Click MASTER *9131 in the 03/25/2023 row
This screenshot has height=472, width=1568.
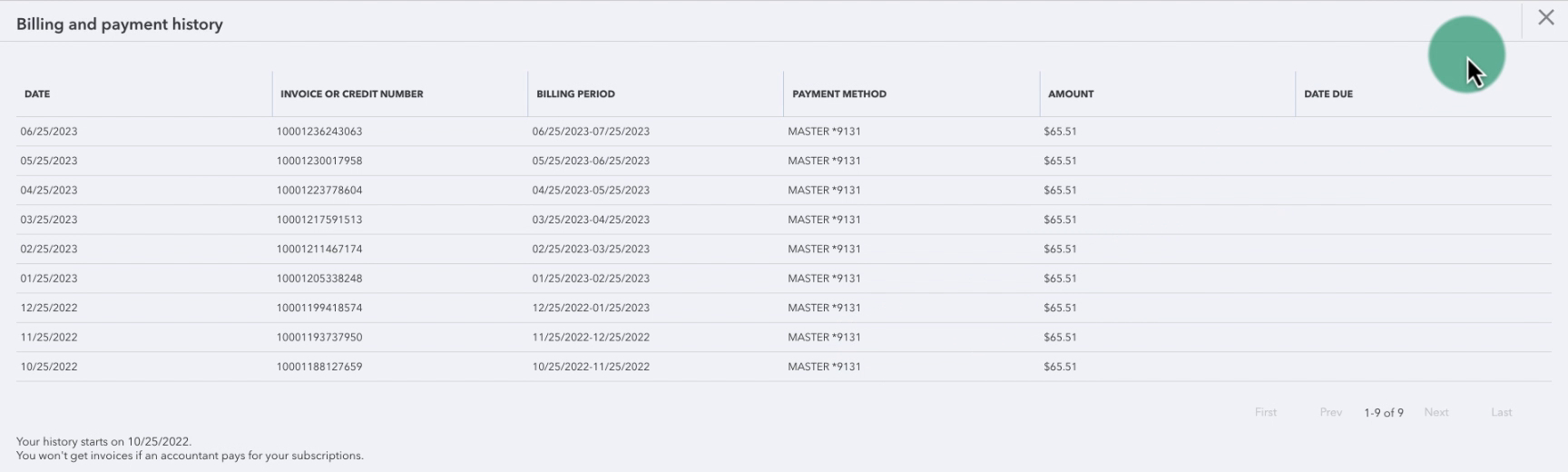pos(824,220)
